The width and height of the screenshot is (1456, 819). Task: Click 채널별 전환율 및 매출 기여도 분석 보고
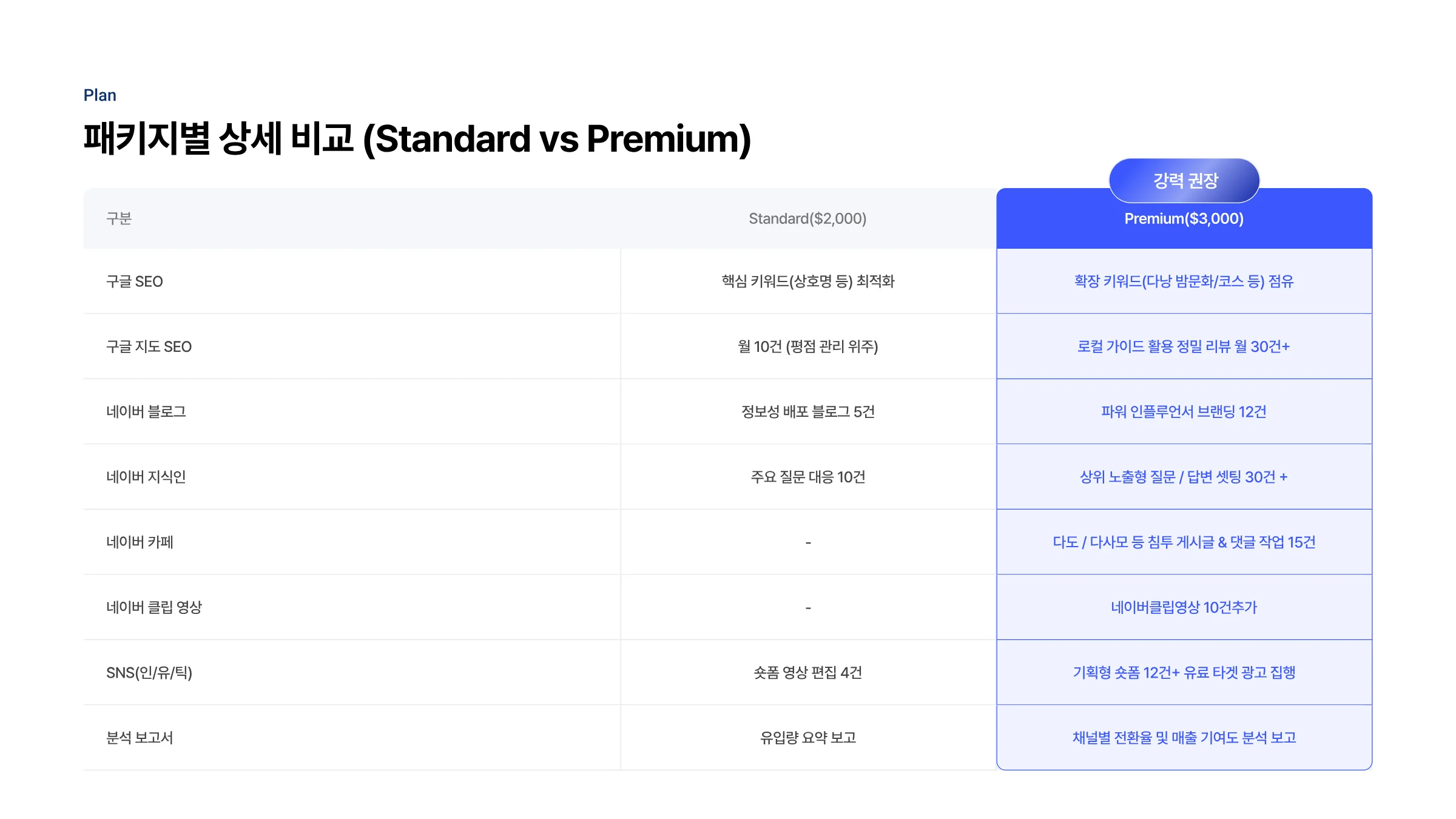pyautogui.click(x=1184, y=738)
